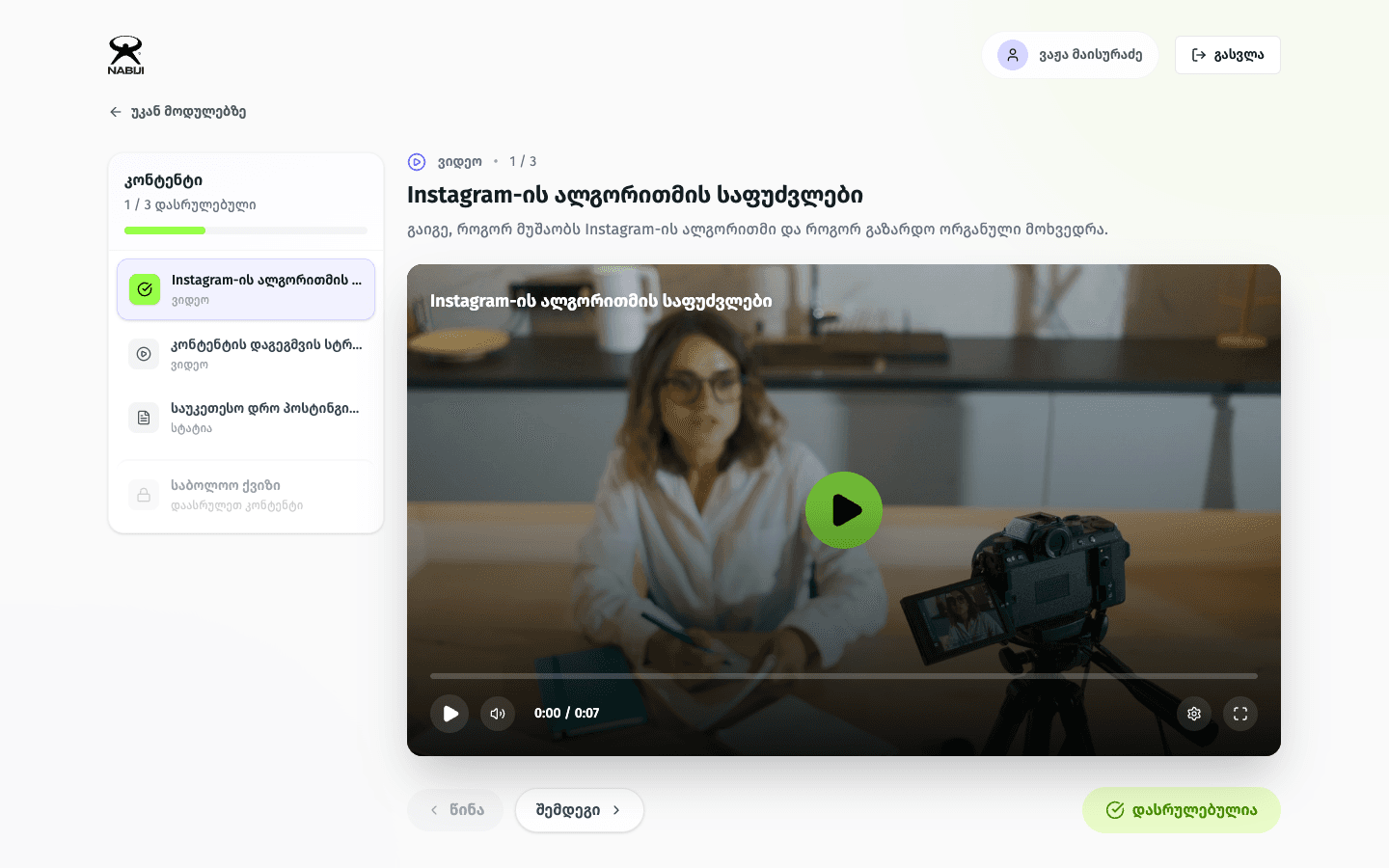Click the NABUI logo
1389x868 pixels.
tap(125, 55)
